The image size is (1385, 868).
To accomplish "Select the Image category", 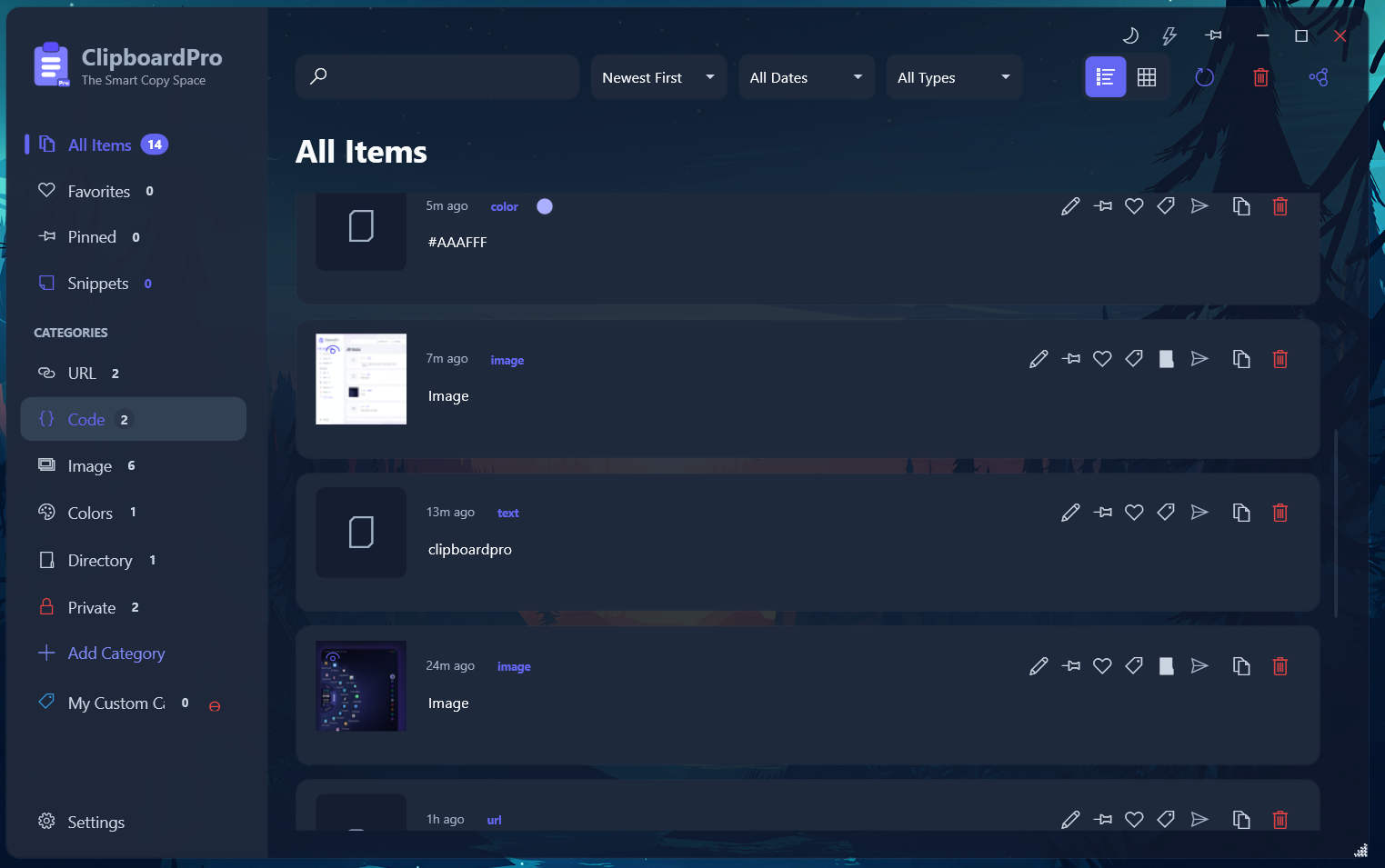I will [134, 466].
